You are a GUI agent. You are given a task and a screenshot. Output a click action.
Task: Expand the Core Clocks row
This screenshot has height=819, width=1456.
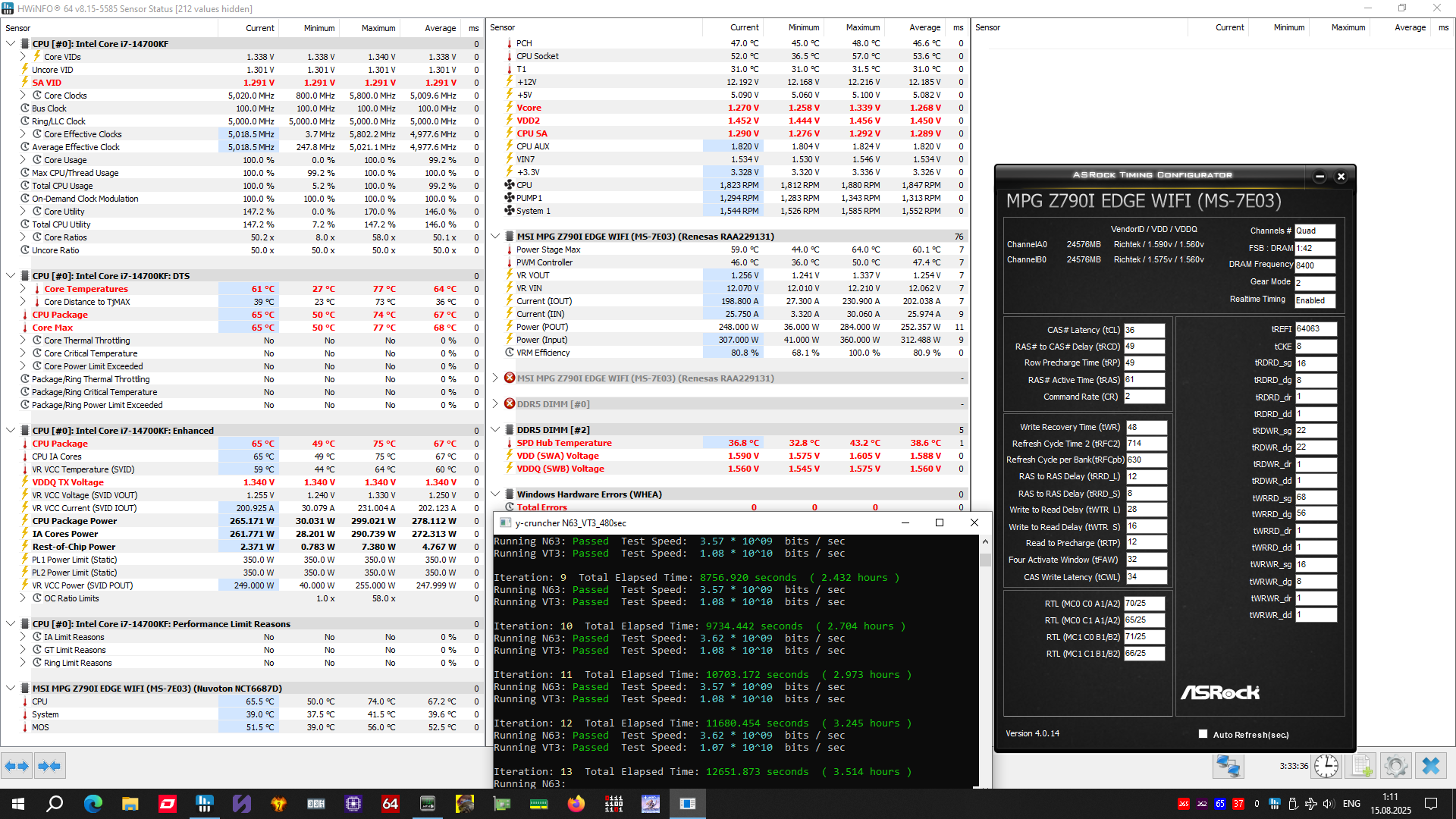click(x=23, y=96)
